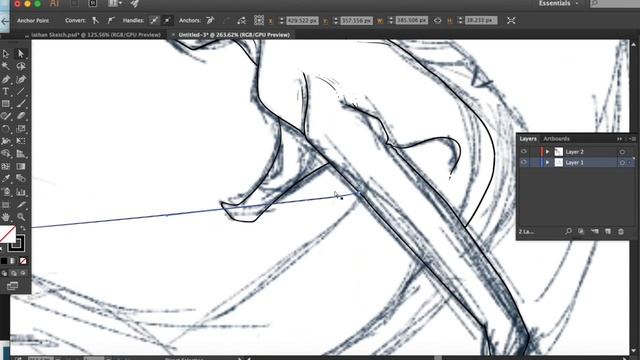Choose the Scale tool
The width and height of the screenshot is (640, 360).
(20, 129)
